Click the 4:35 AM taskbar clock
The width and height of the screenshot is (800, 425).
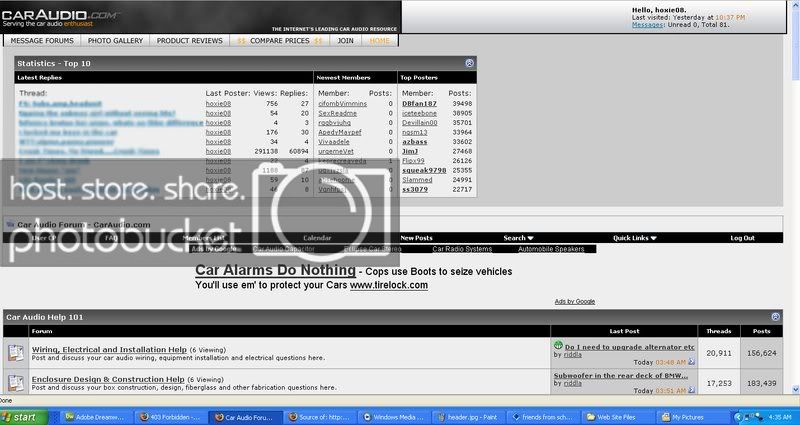[782, 417]
